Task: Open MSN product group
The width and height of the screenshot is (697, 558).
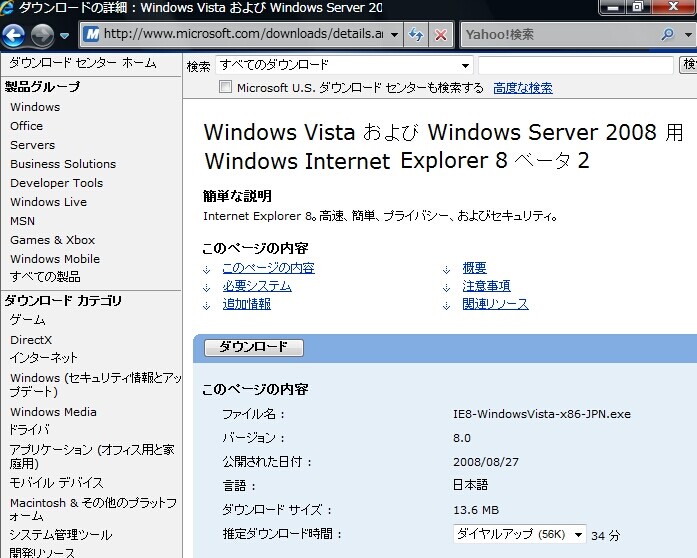Action: [22, 221]
